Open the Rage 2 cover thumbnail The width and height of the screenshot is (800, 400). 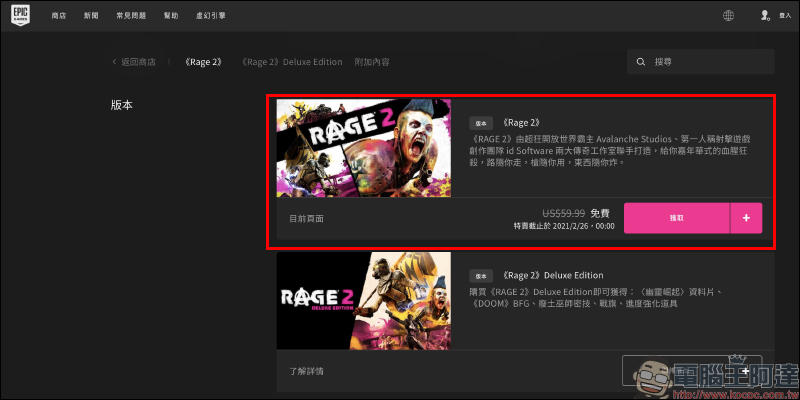[x=364, y=148]
